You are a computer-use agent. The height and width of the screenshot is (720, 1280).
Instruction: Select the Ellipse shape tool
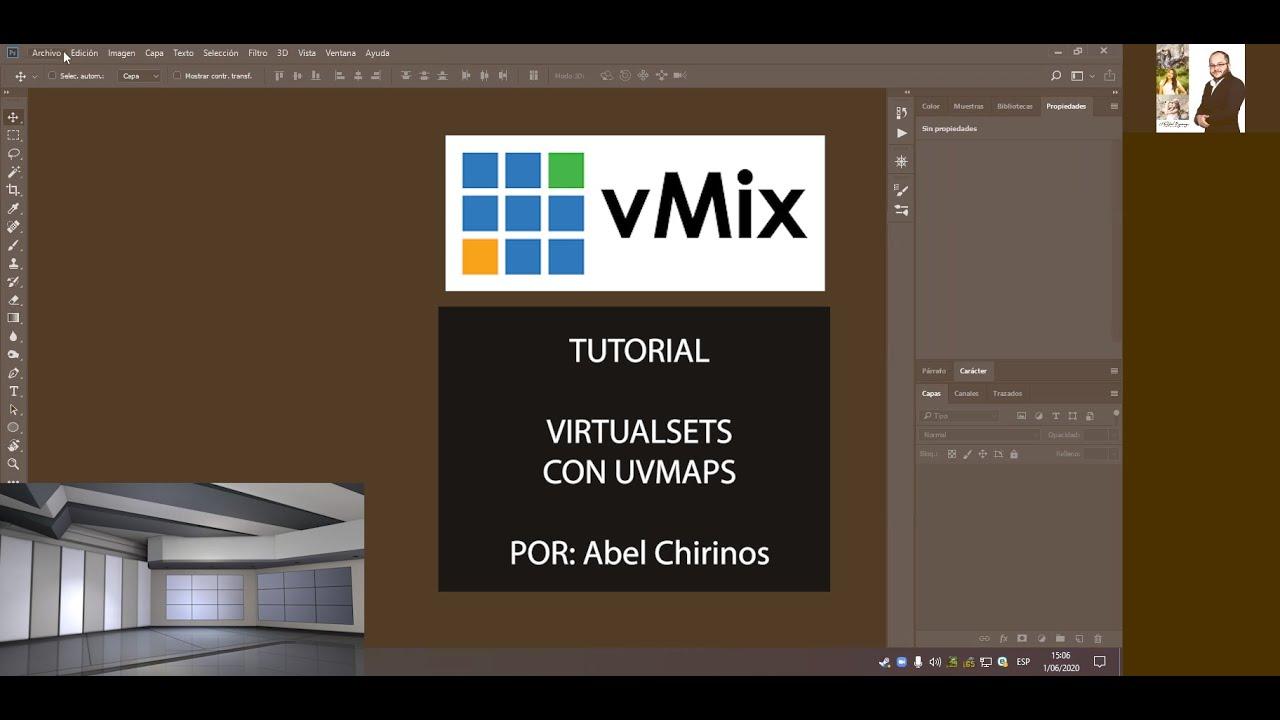[14, 427]
